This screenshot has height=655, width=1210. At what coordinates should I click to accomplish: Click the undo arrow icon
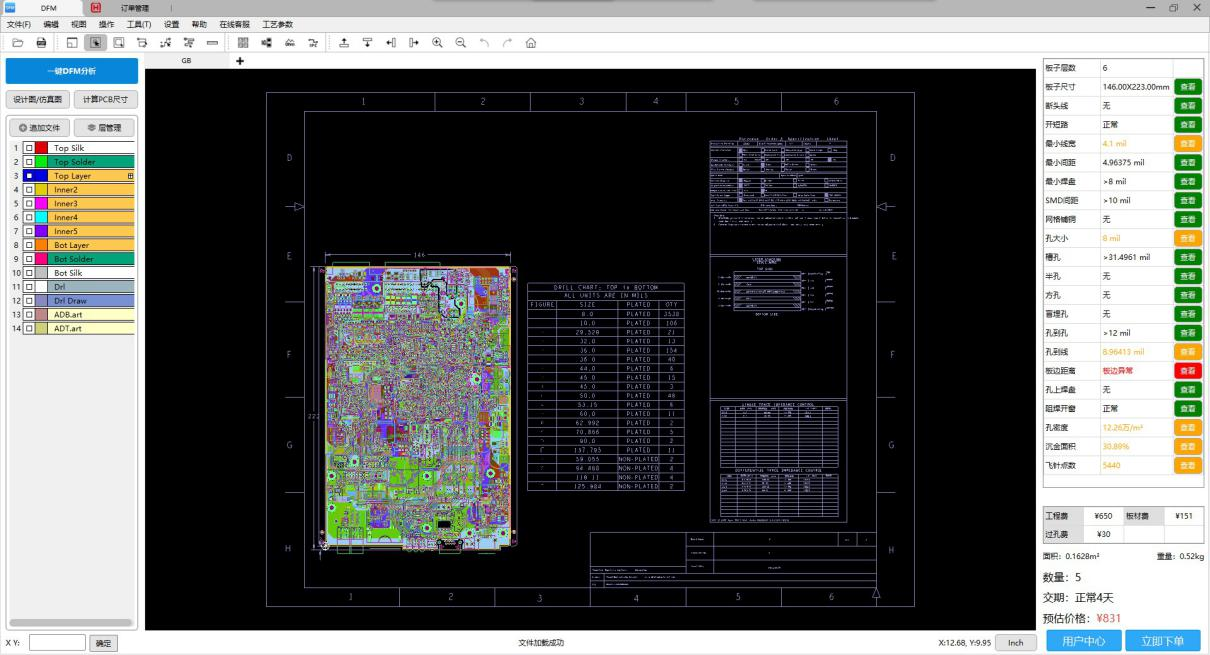[x=485, y=43]
